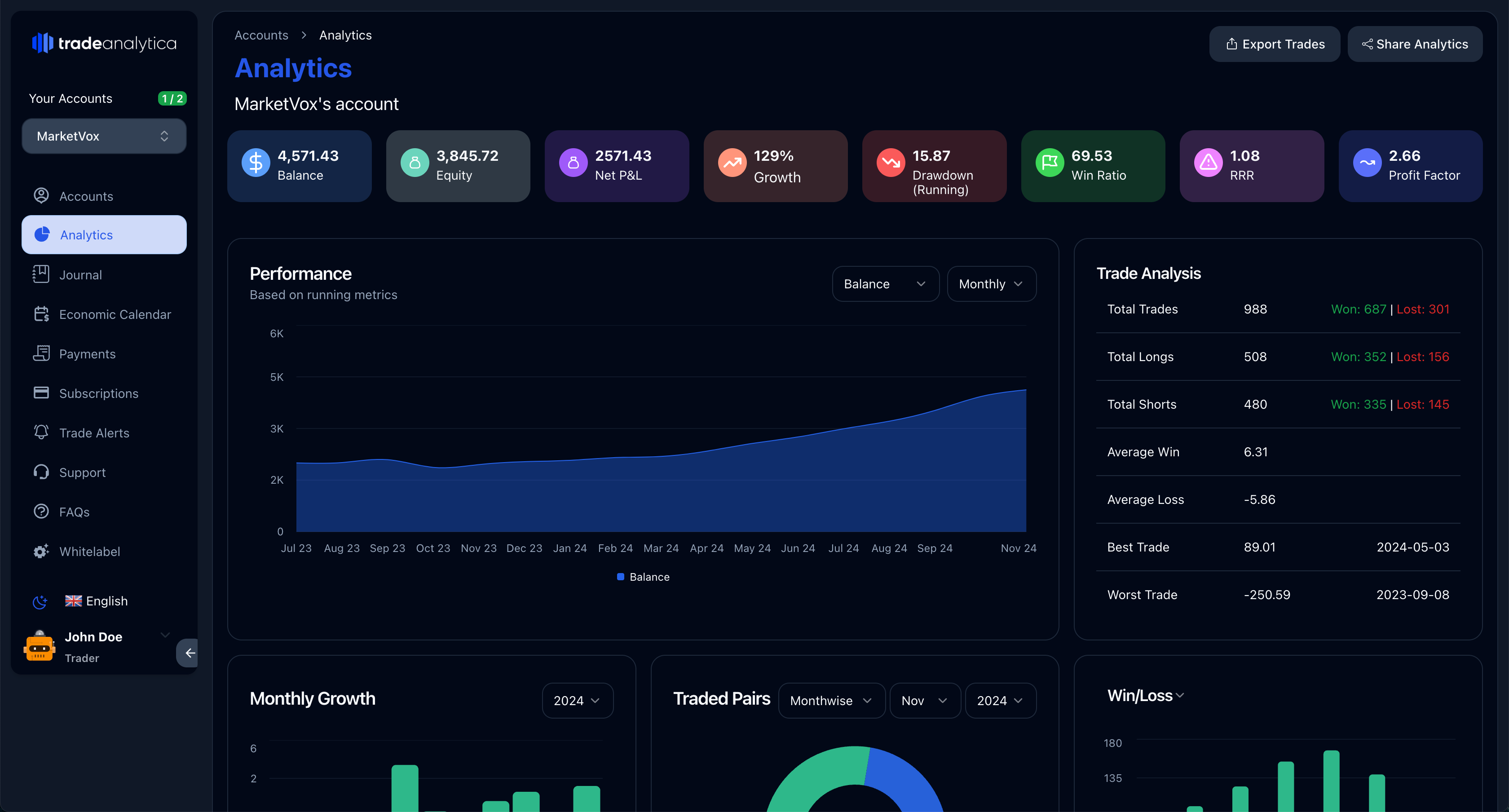
Task: Click the Win Ratio flag icon
Action: click(1050, 162)
